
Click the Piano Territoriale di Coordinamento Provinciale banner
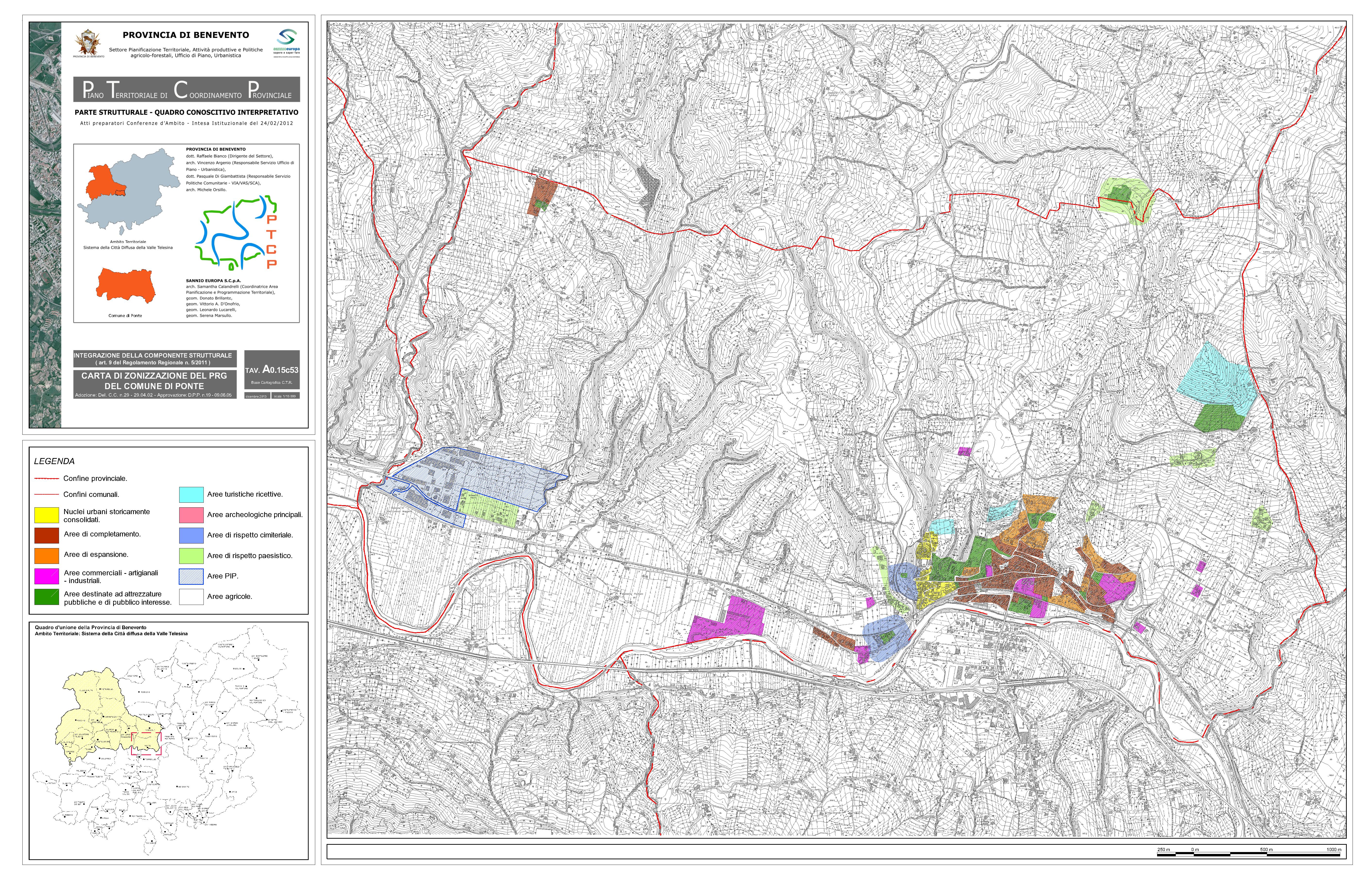tap(186, 89)
